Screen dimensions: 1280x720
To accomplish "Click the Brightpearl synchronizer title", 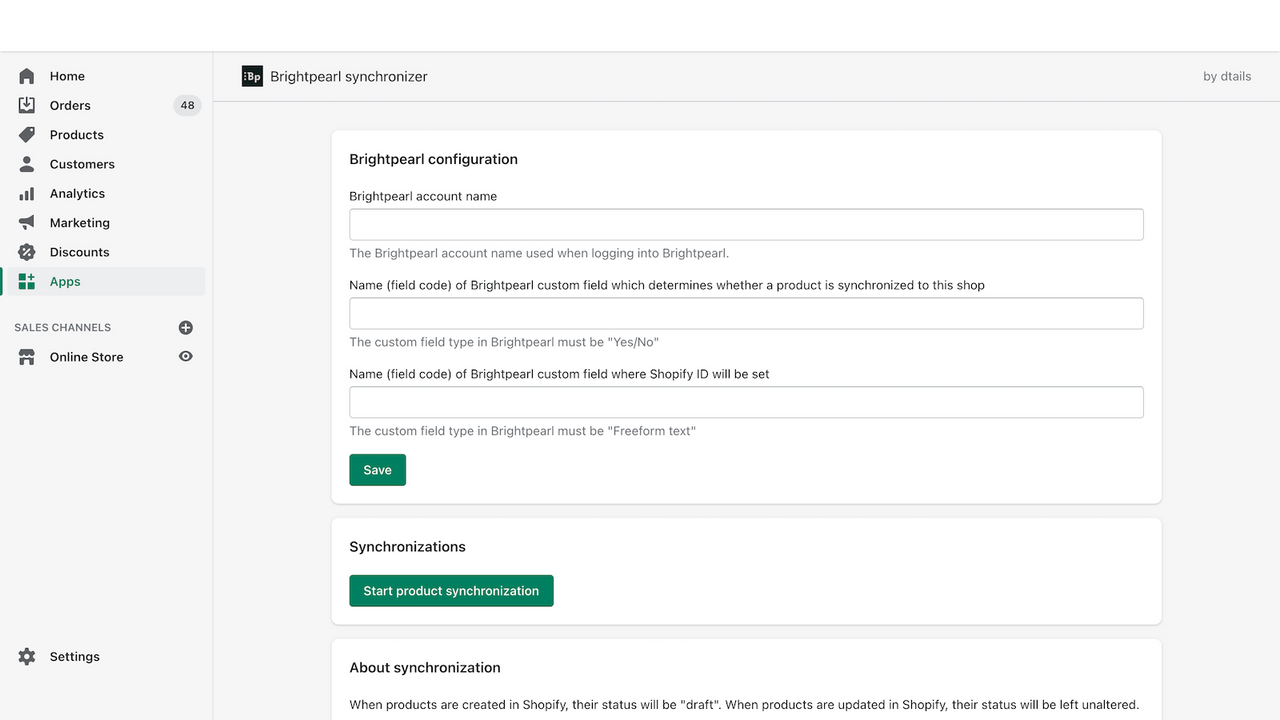I will [x=349, y=76].
